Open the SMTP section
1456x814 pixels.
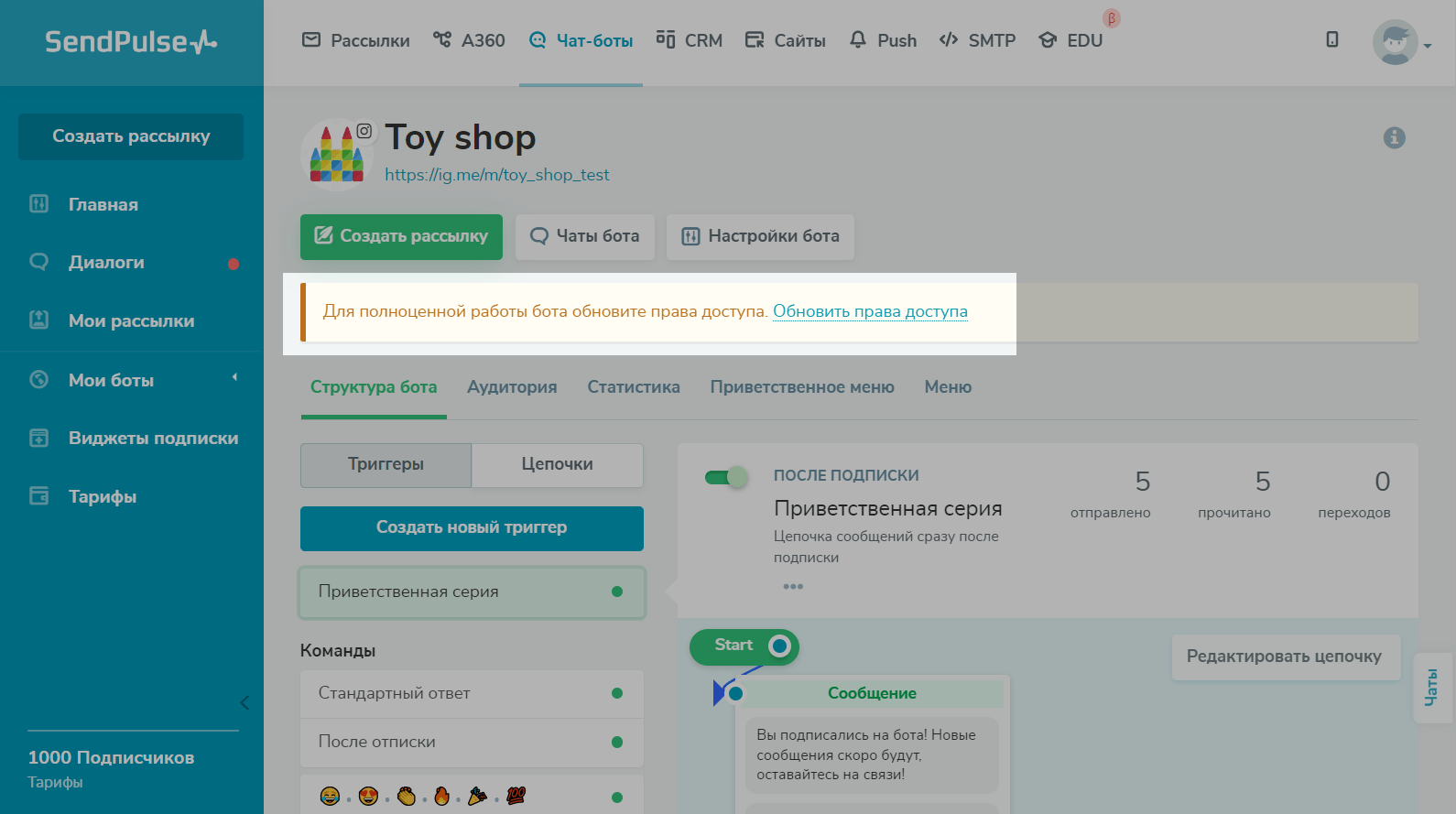coord(977,40)
